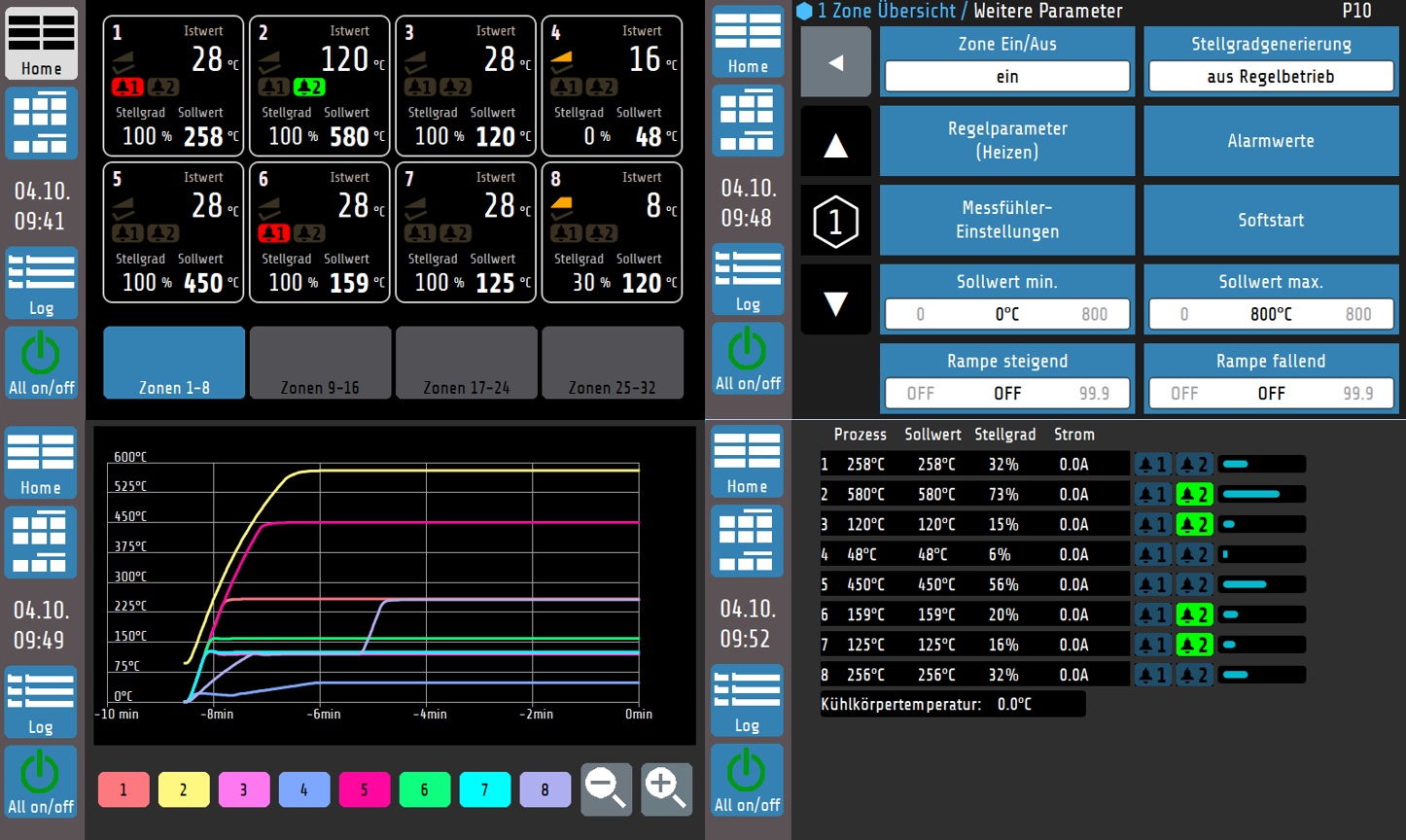Edit the Rampe steigend value field
Viewport: 1406px width, 840px height.
1007,394
